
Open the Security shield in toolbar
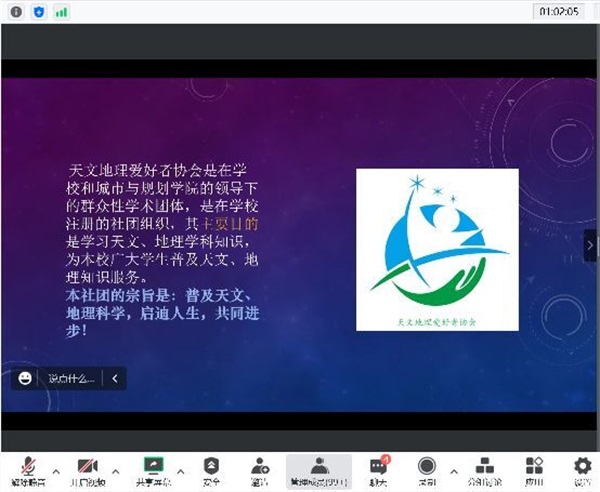(211, 466)
